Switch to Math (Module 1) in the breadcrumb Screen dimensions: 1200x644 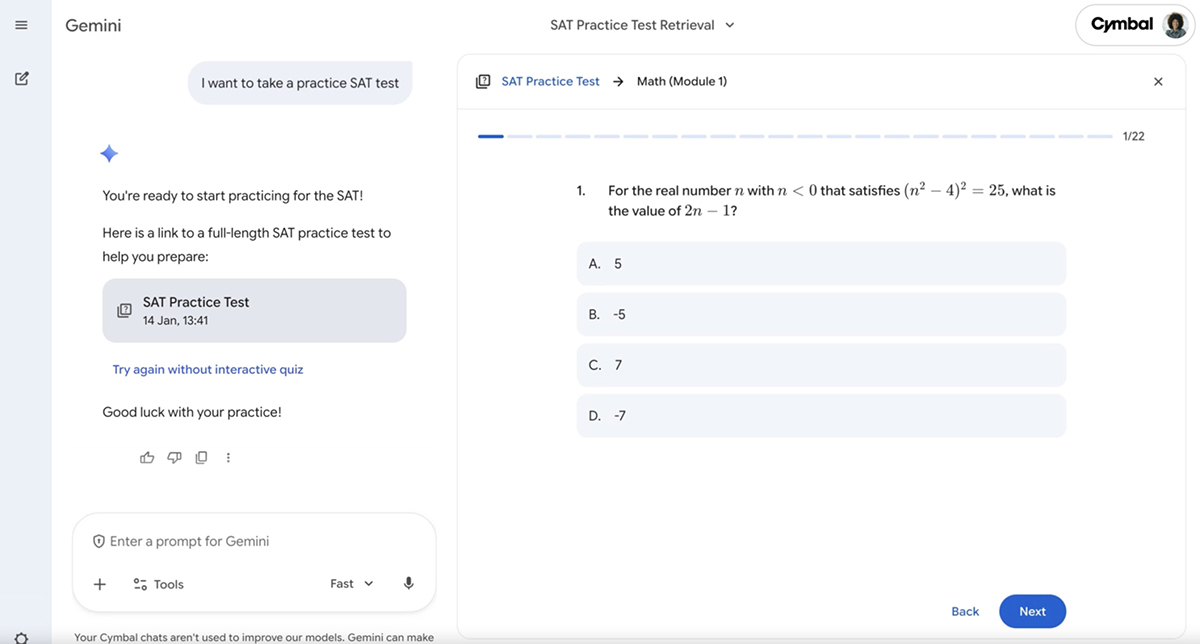point(682,81)
